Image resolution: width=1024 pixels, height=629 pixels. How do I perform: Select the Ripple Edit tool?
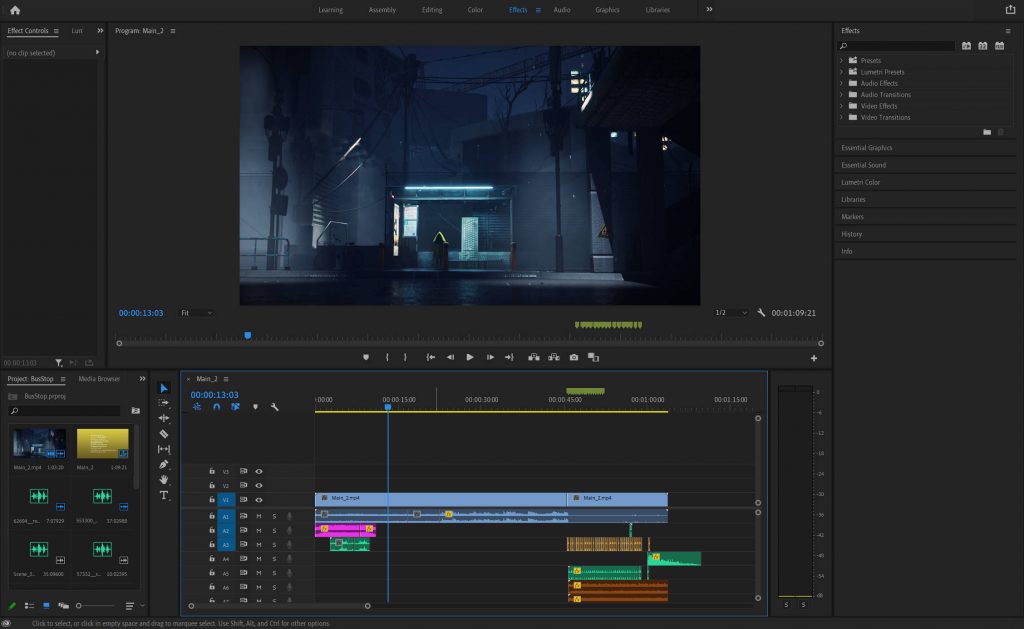pos(164,418)
